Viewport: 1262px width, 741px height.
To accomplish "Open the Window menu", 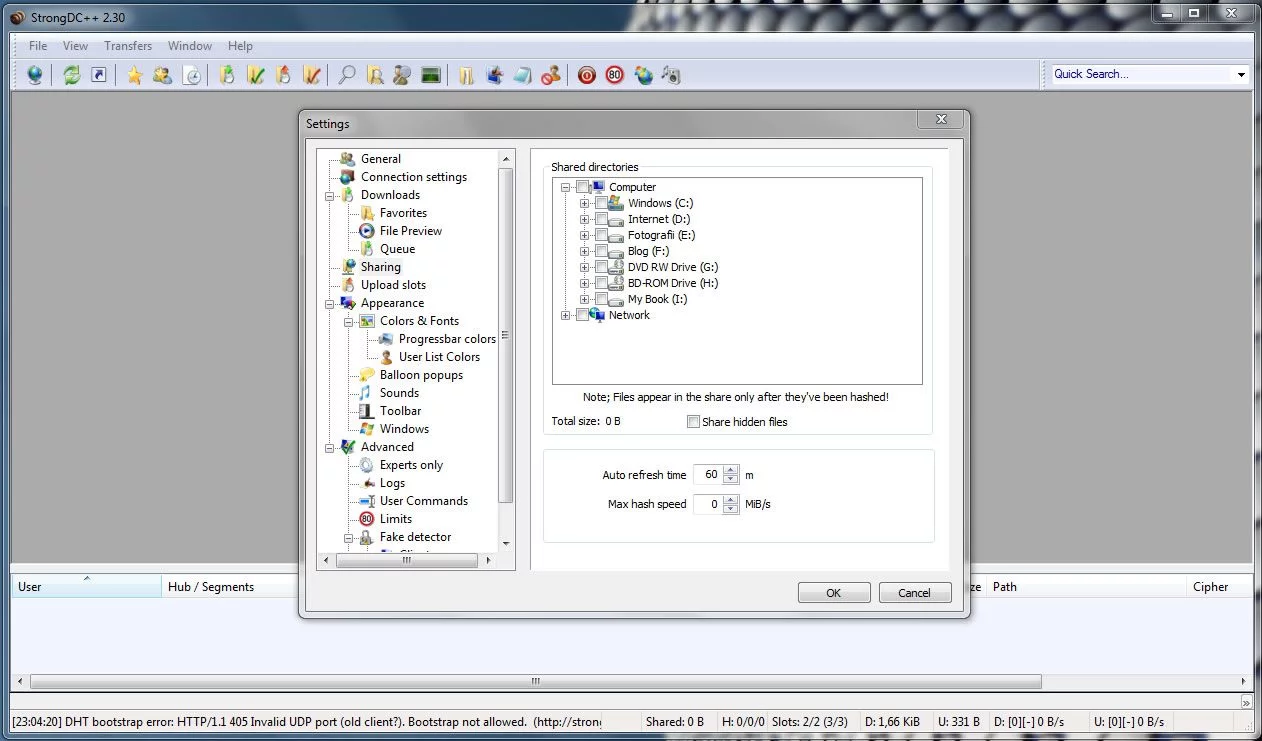I will [190, 46].
